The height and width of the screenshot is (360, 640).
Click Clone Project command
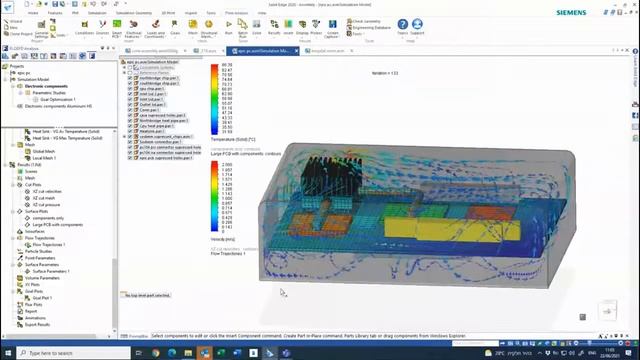pyautogui.click(x=18, y=34)
